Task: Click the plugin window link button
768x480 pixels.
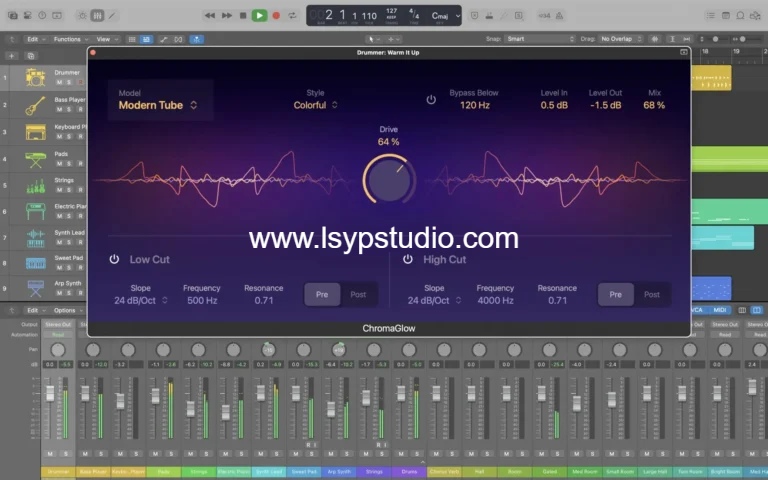Action: (684, 52)
